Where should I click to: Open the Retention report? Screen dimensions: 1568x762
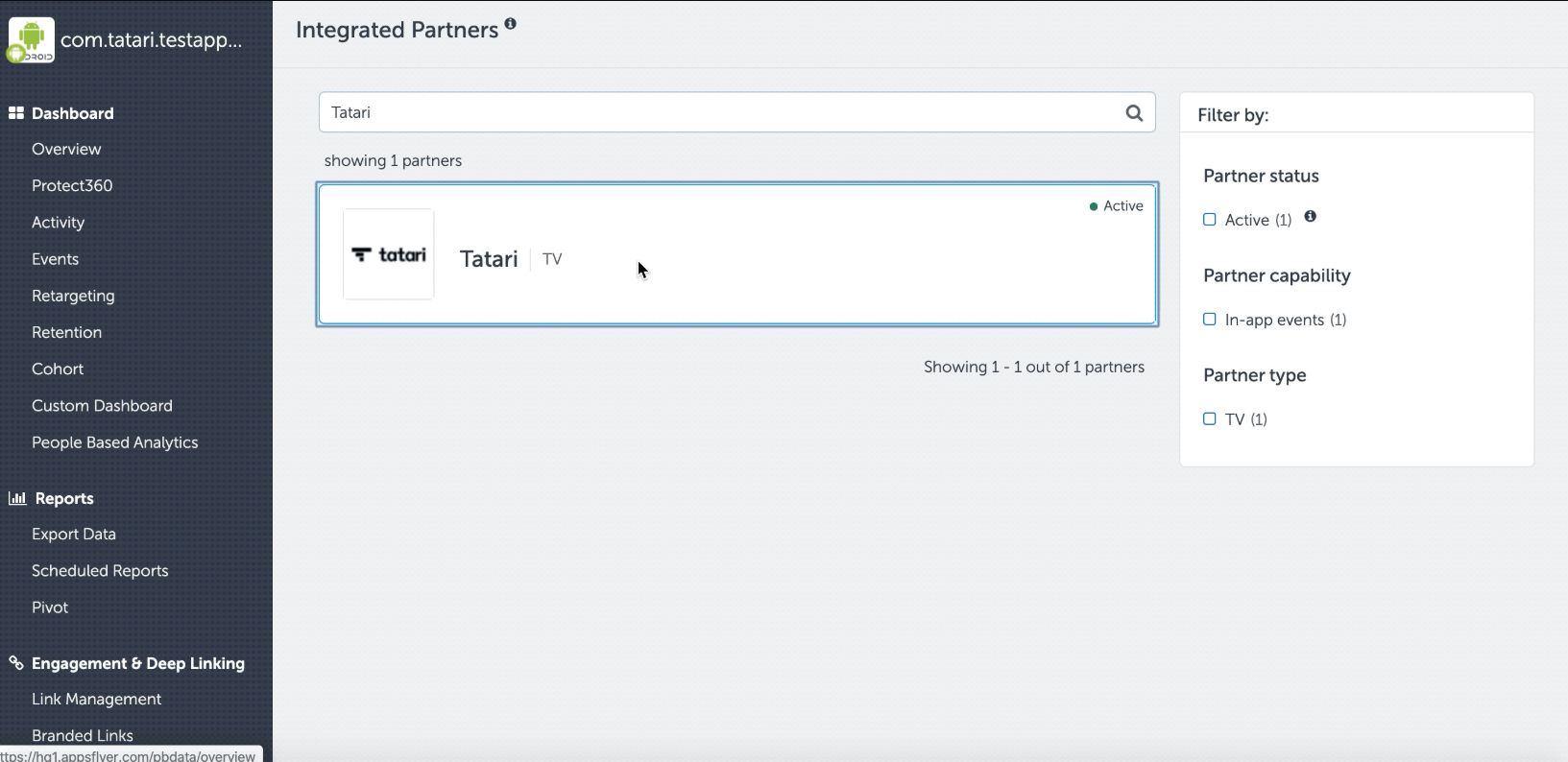click(66, 332)
